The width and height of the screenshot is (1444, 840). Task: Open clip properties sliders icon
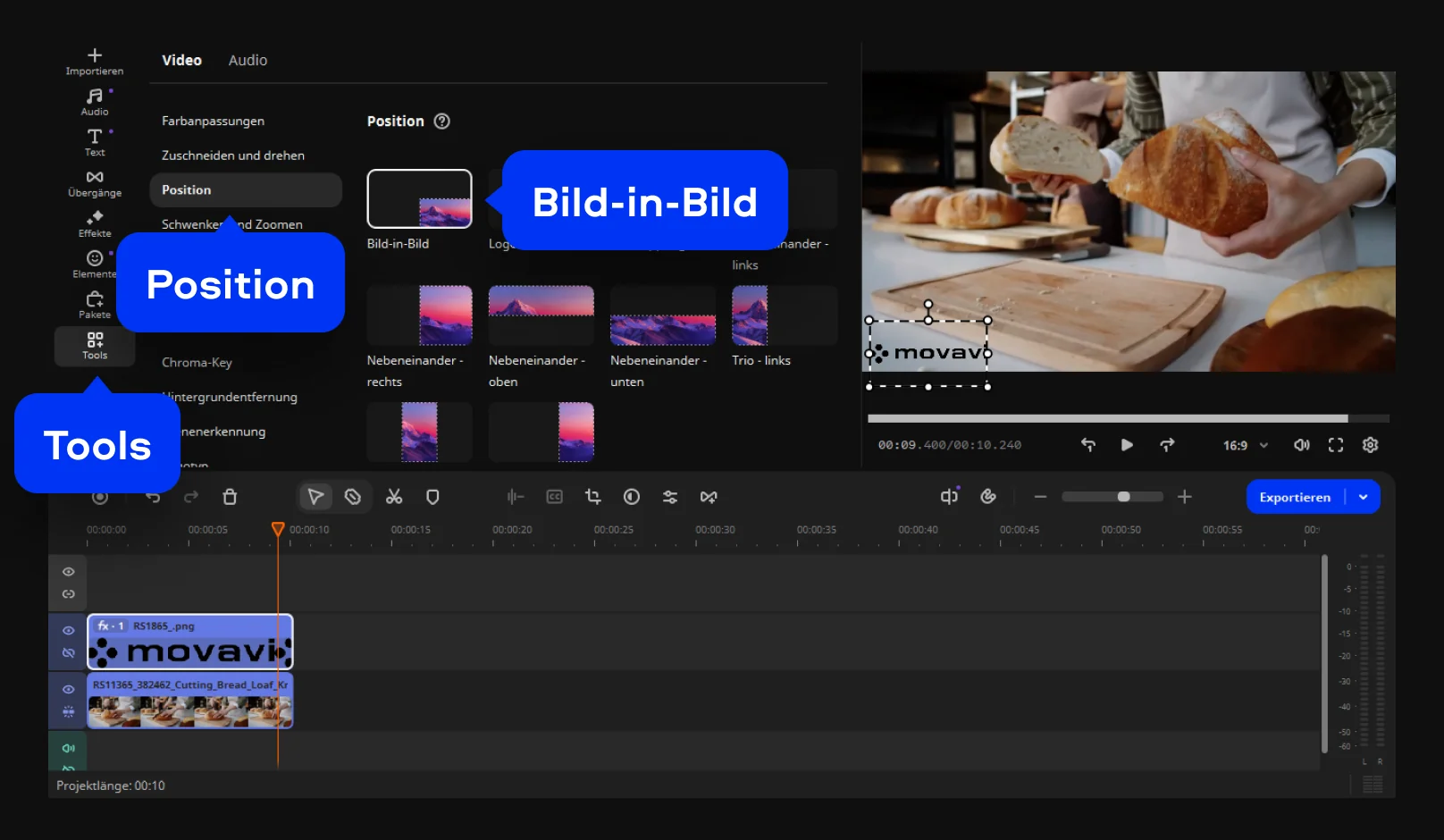point(670,497)
